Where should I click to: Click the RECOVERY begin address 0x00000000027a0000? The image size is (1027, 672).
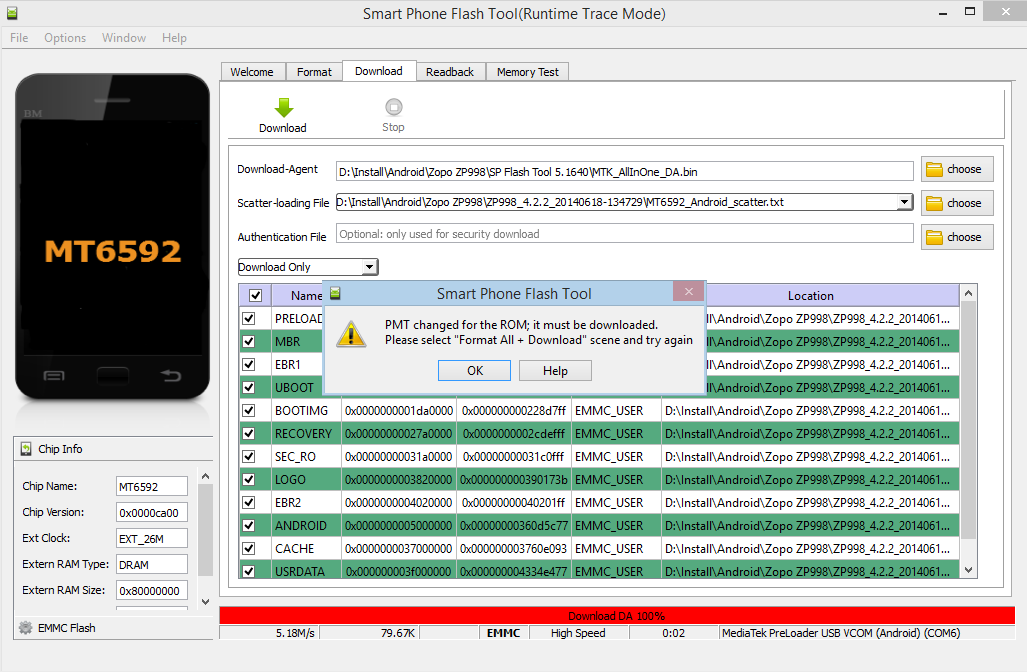399,434
